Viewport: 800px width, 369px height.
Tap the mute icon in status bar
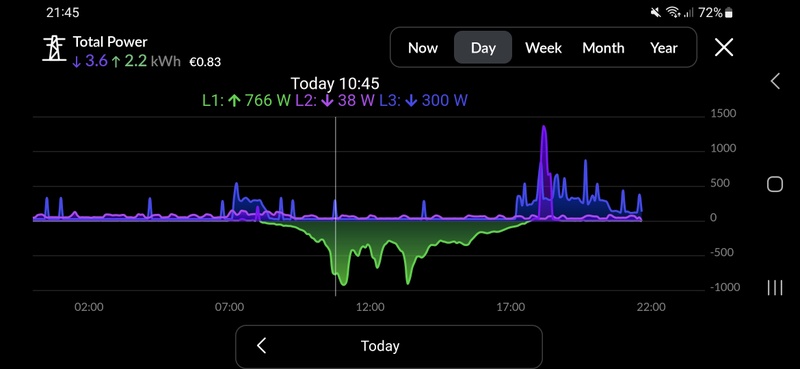(x=656, y=13)
